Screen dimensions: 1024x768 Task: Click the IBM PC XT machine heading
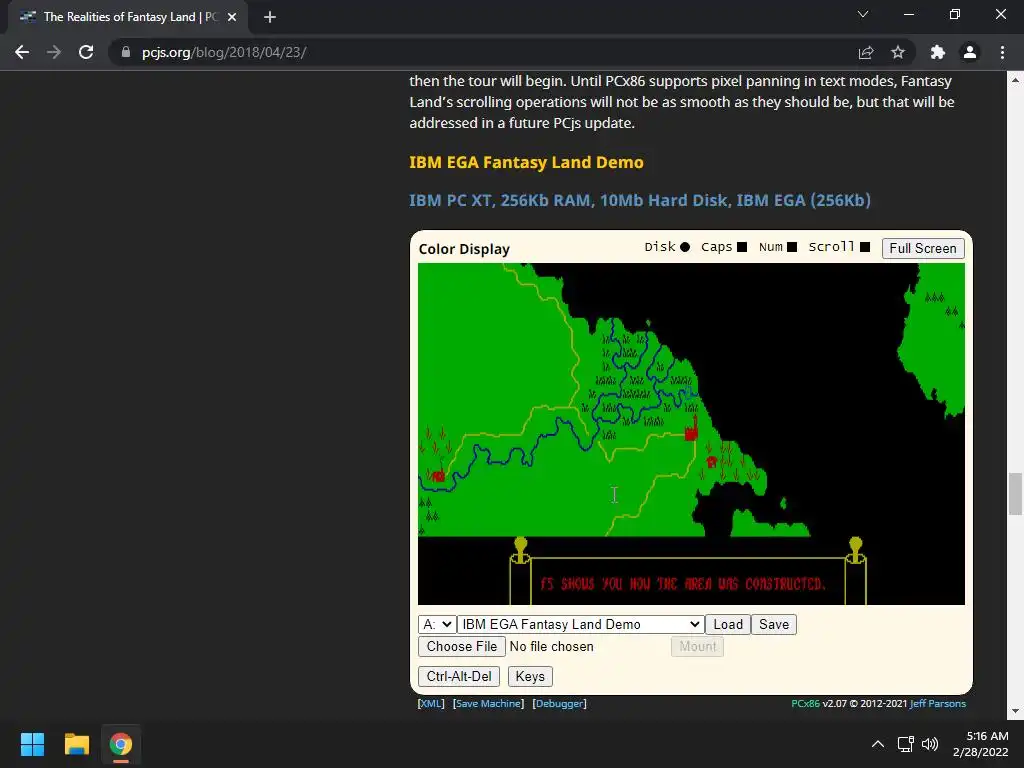[640, 200]
